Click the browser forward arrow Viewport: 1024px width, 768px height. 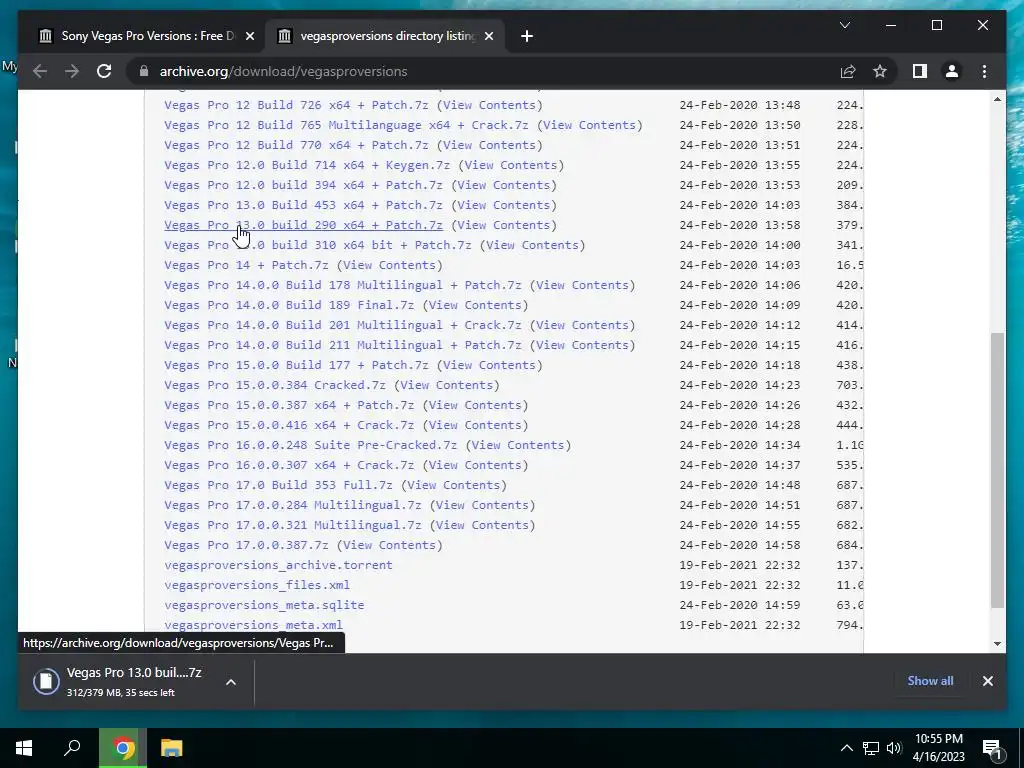[72, 71]
